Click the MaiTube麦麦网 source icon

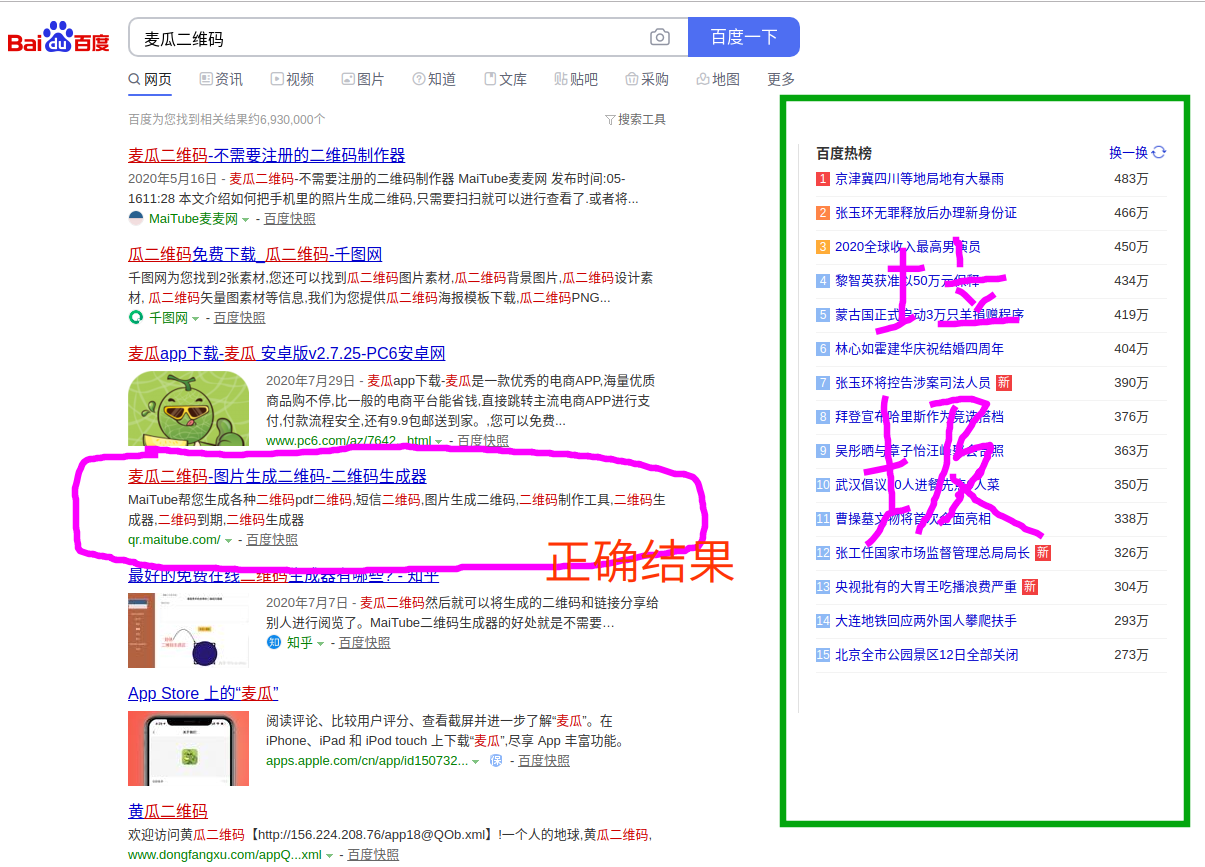pyautogui.click(x=136, y=219)
